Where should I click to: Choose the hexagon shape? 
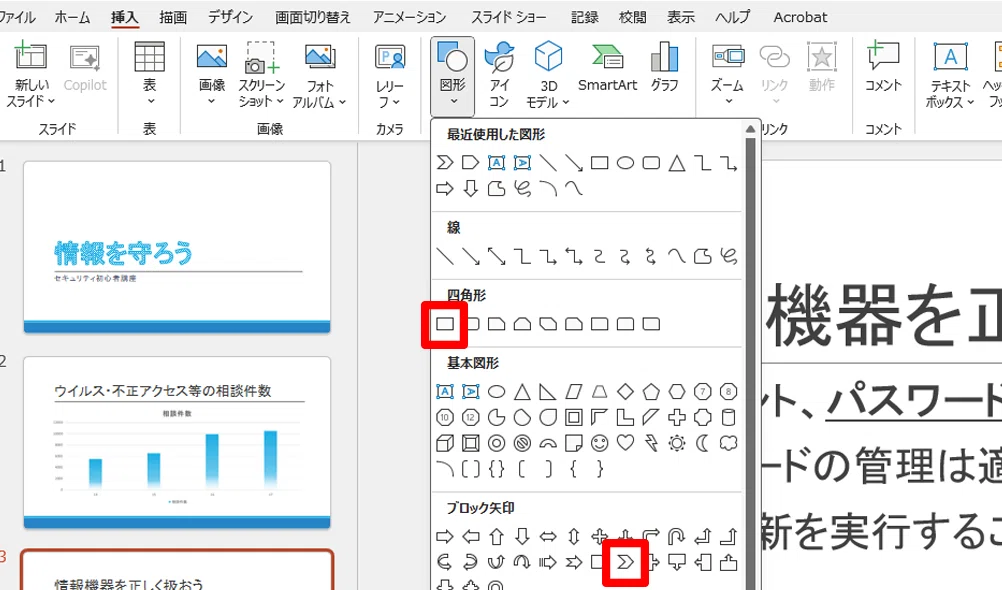[677, 391]
